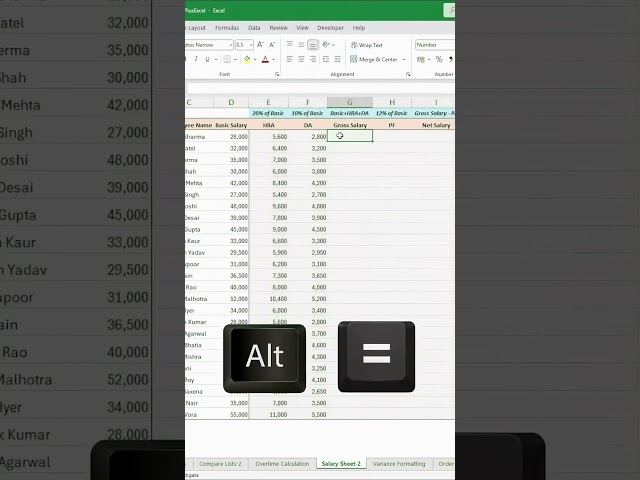Apply Comma Style format
This screenshot has height=480, width=640.
click(451, 60)
